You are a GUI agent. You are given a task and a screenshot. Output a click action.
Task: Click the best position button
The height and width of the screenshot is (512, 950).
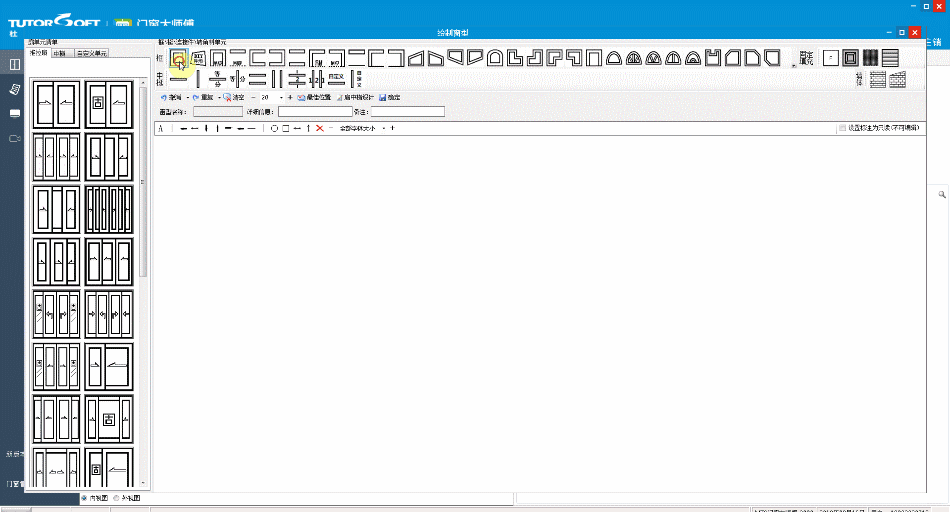314,98
